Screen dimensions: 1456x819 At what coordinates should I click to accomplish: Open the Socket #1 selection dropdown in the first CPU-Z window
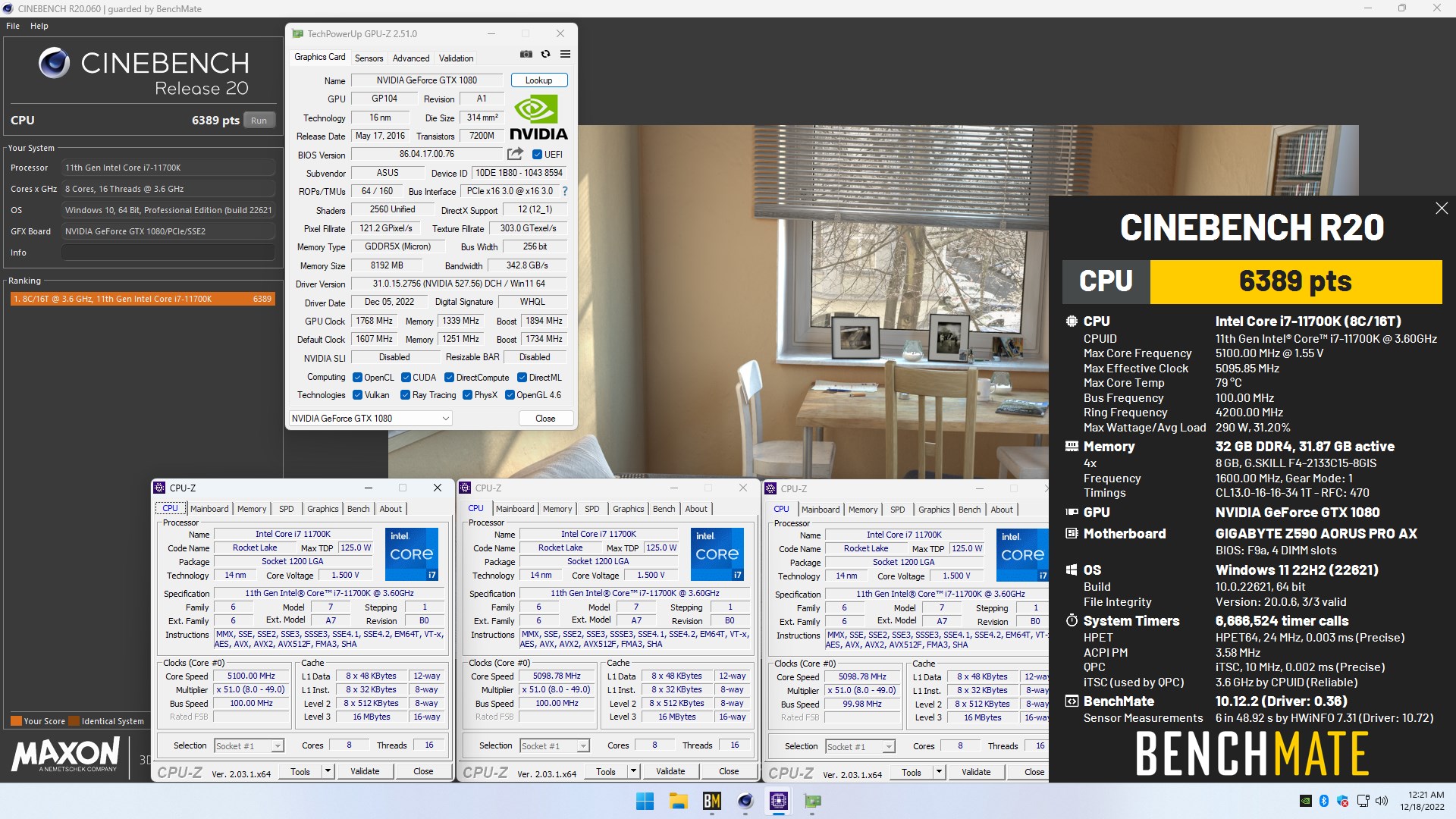(249, 746)
